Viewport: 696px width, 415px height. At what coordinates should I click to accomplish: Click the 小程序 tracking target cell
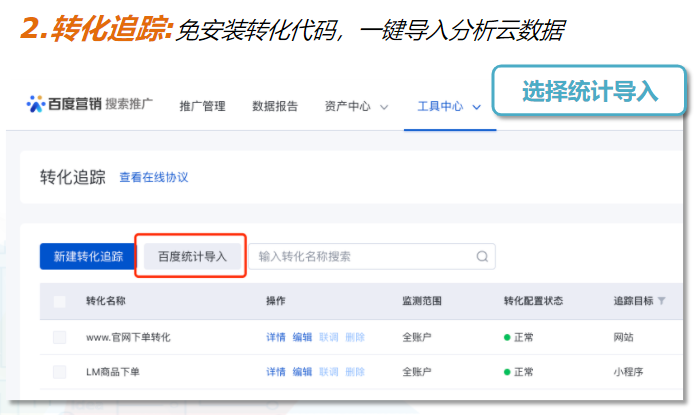(629, 372)
